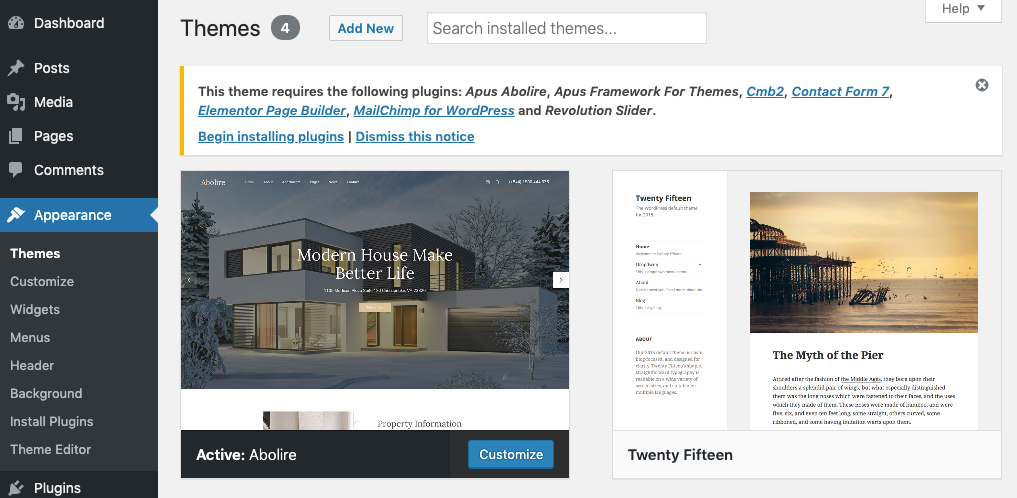Open the Widgets submenu item
Viewport: 1017px width, 498px height.
click(x=35, y=309)
